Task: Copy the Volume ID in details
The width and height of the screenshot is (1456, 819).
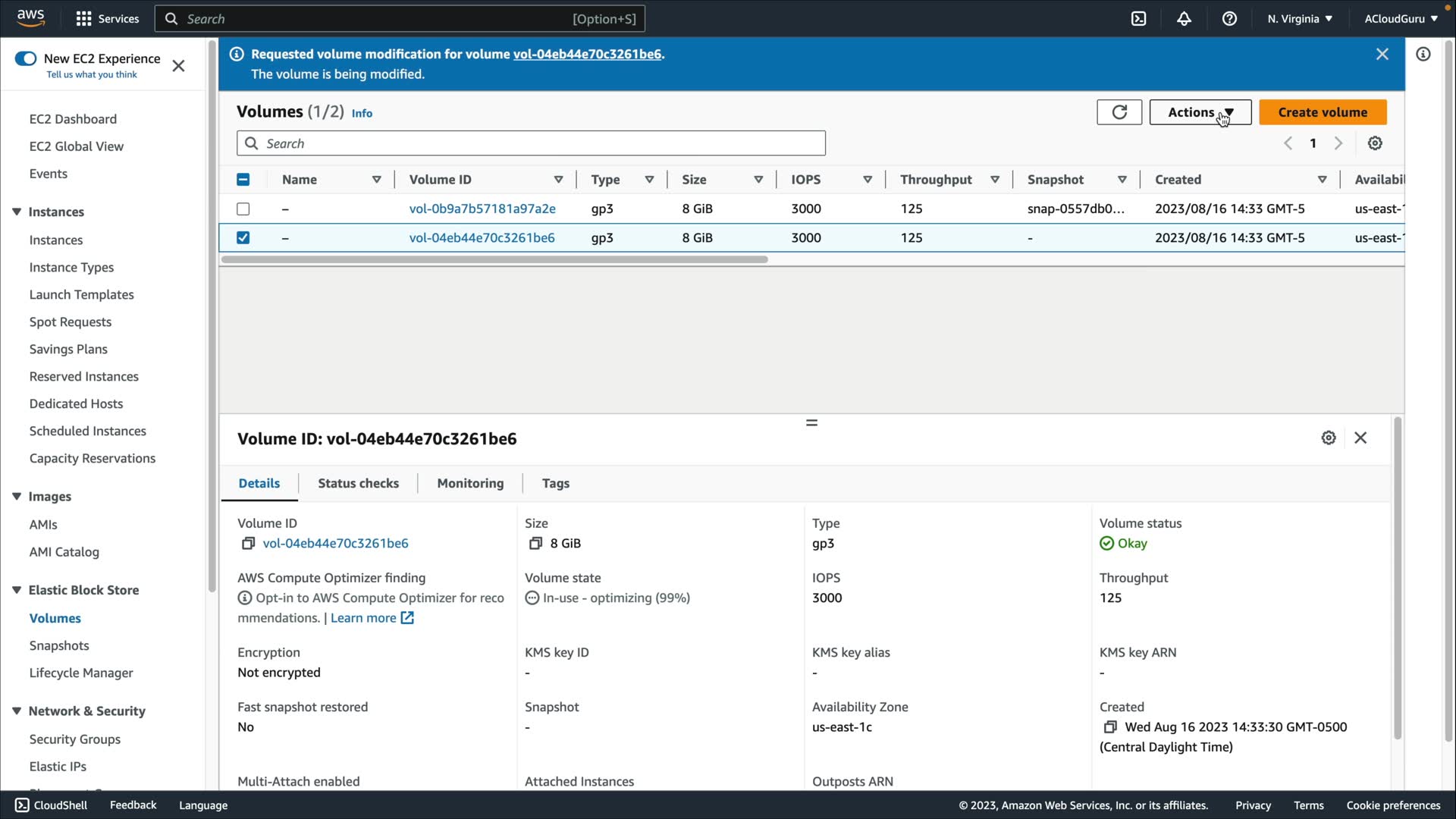Action: [x=248, y=544]
